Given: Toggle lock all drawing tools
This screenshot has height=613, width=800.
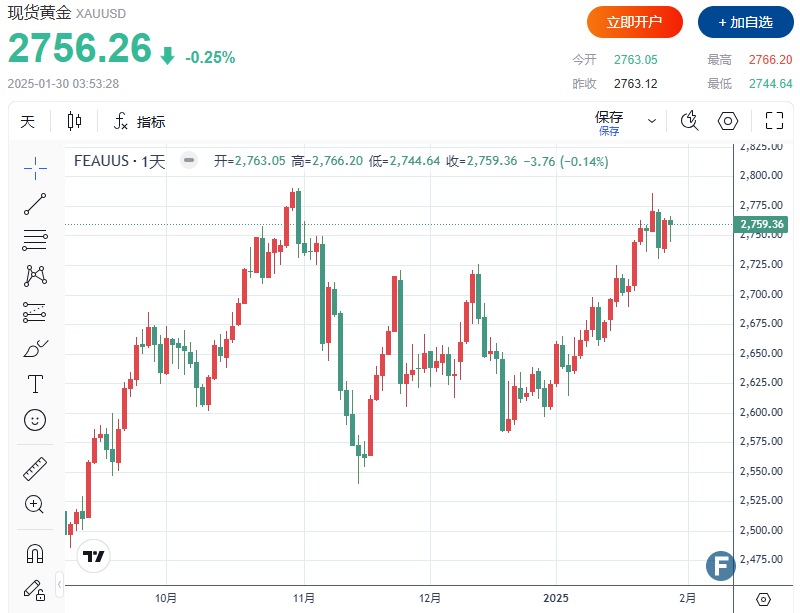Looking at the screenshot, I should [x=35, y=588].
